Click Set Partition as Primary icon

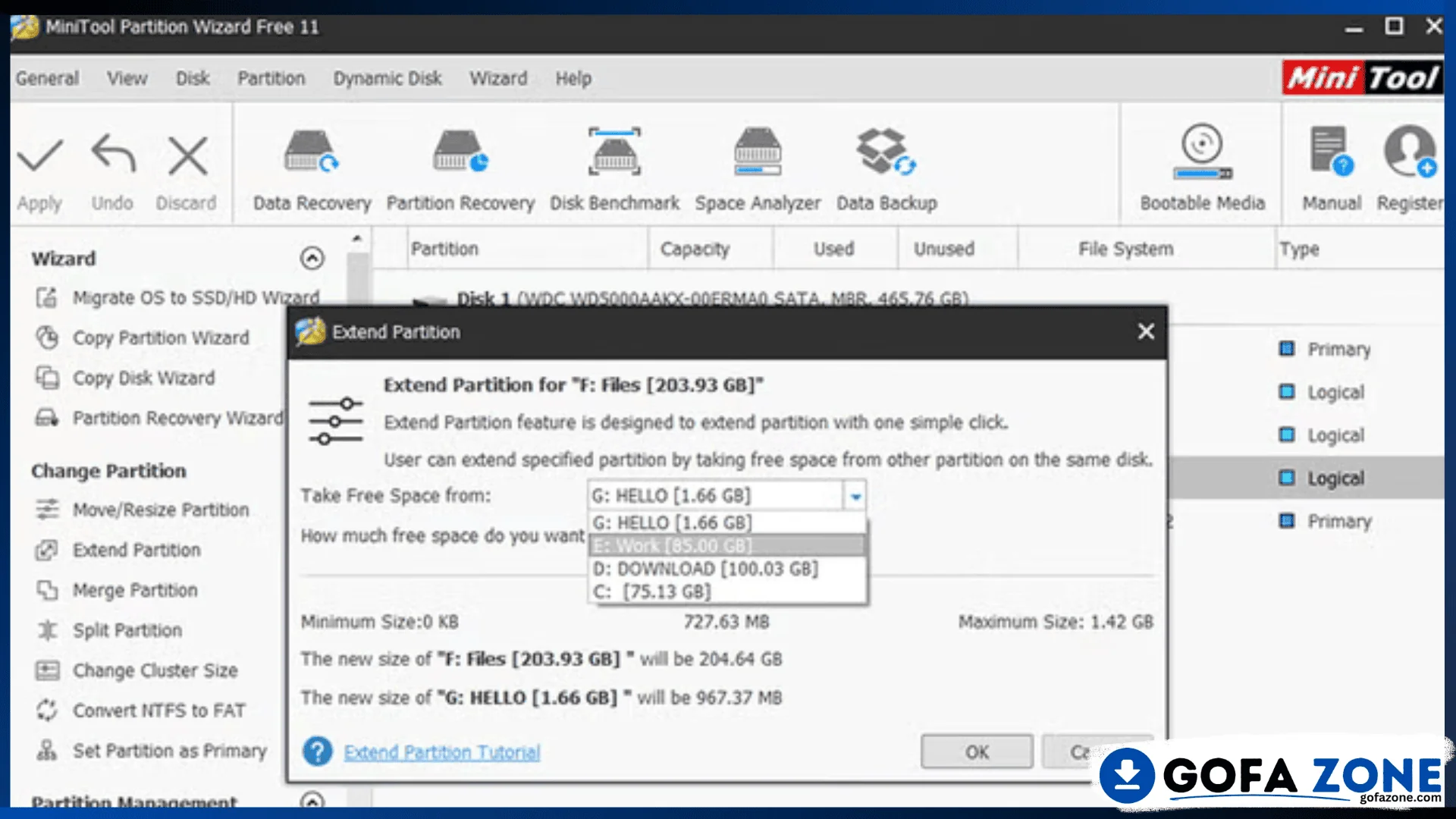pos(47,751)
